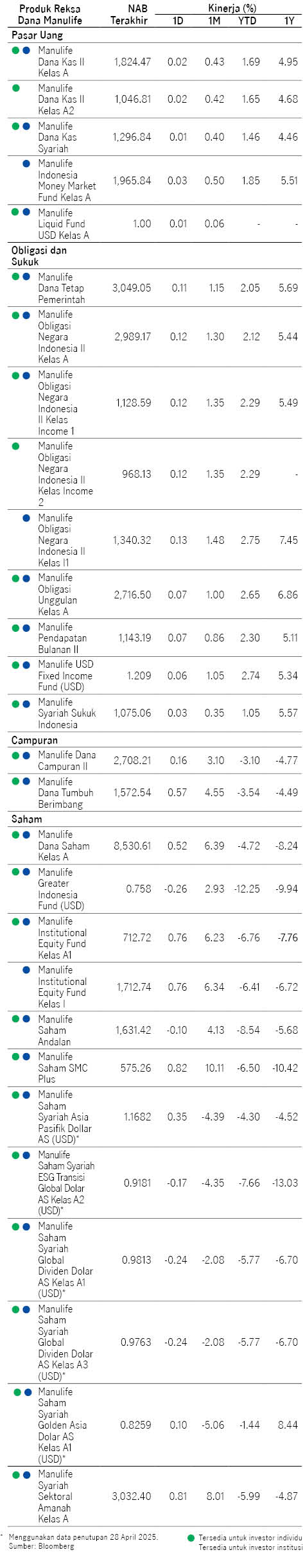
Task: Click the Obligasi dan Sukuk section heading
Action: tap(39, 256)
